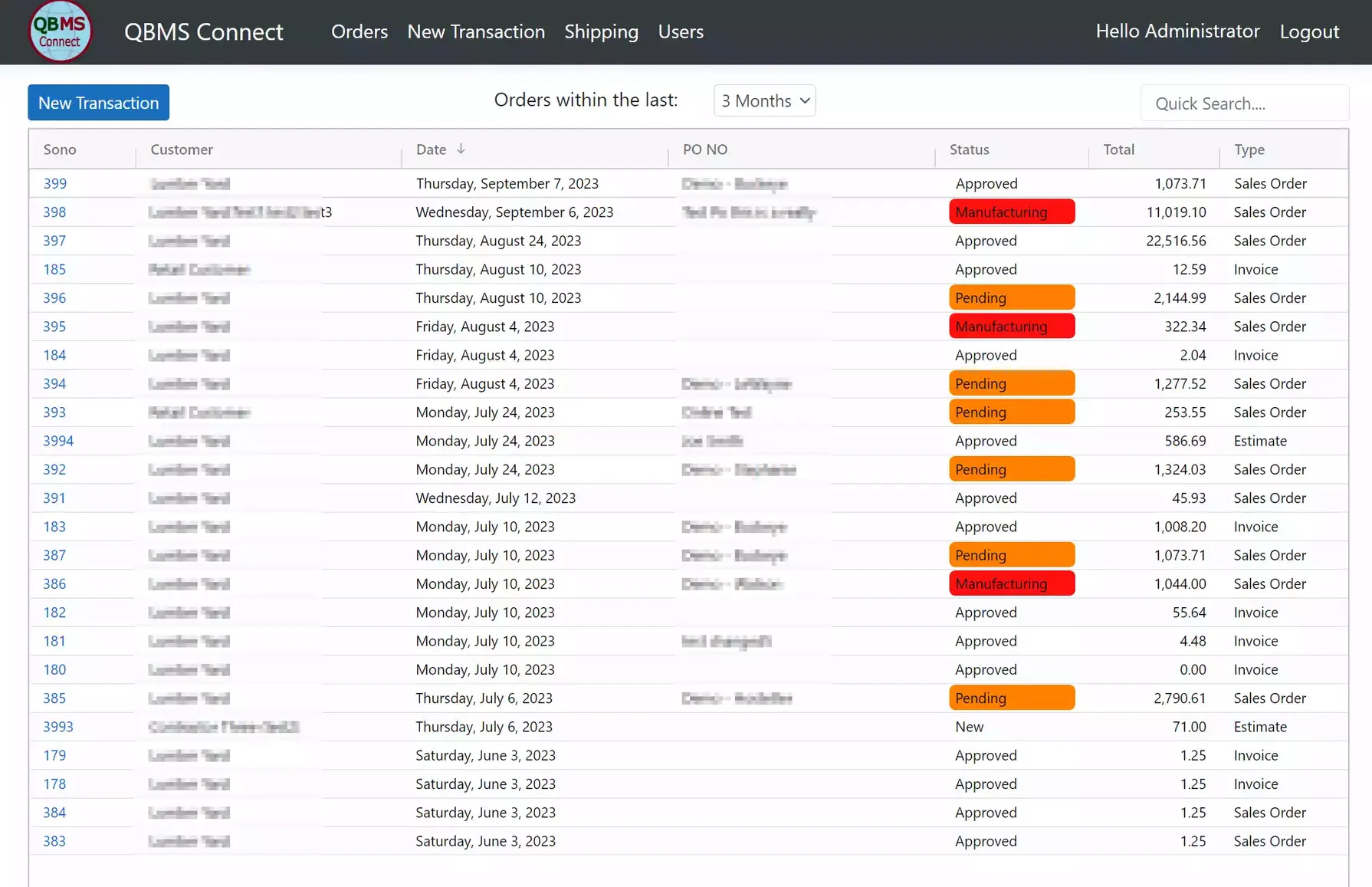
Task: Click the Logout link
Action: click(x=1309, y=31)
